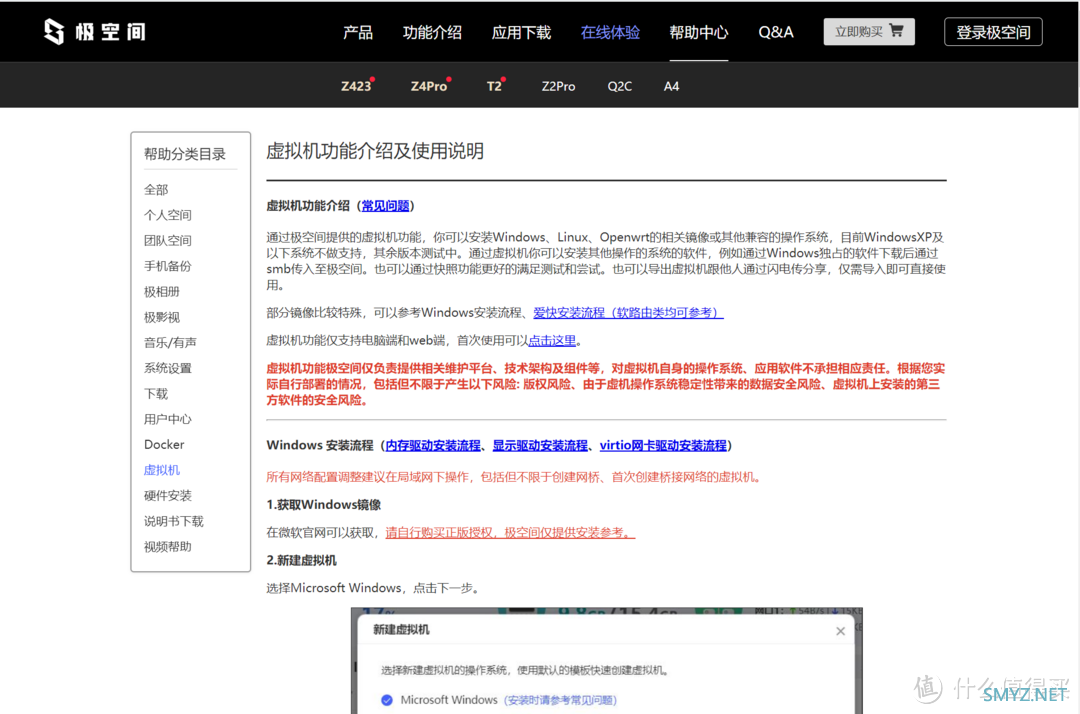Open the 手机备份 help category

click(x=167, y=266)
